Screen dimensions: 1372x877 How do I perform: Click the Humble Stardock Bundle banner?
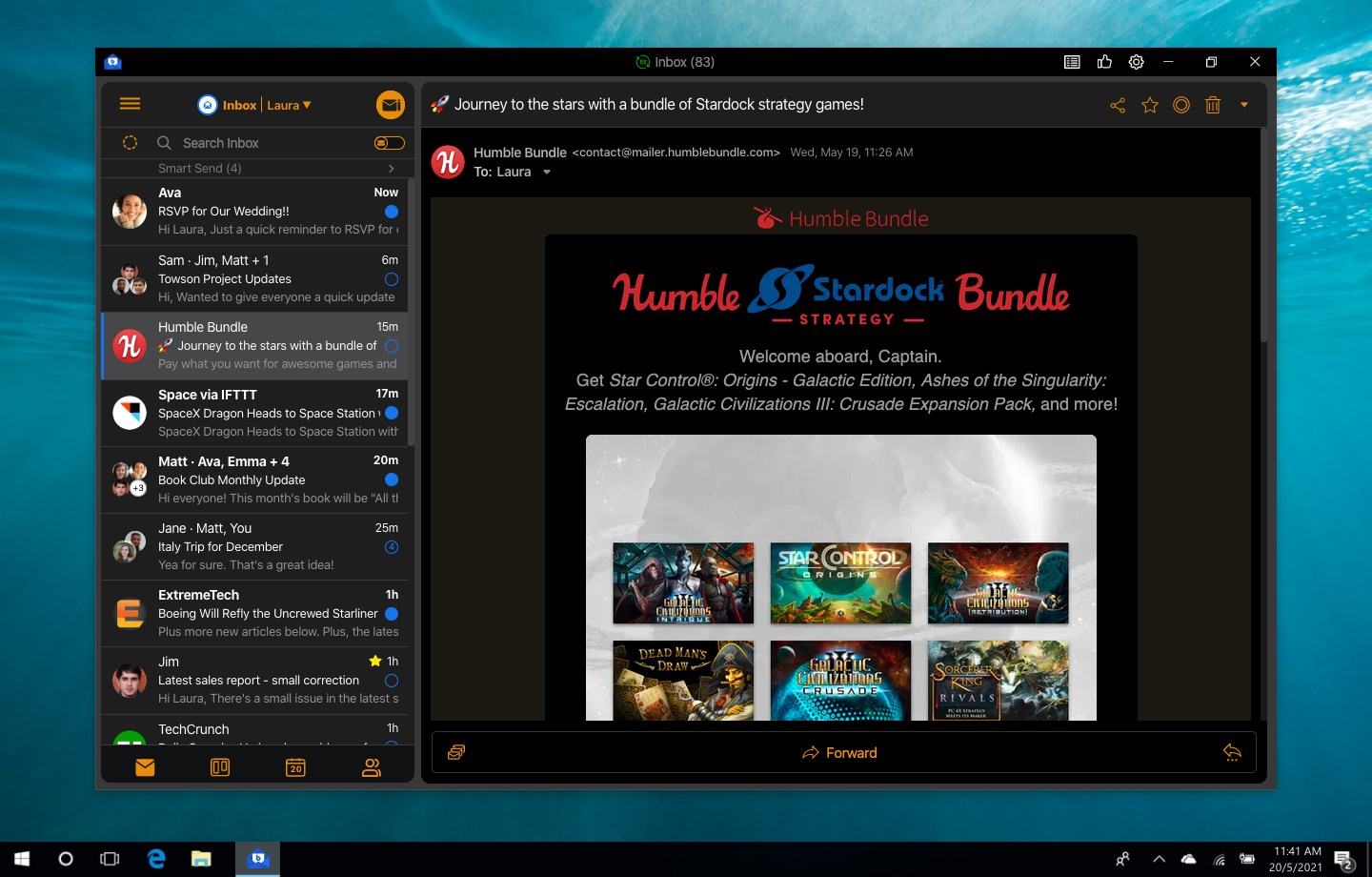tap(840, 296)
